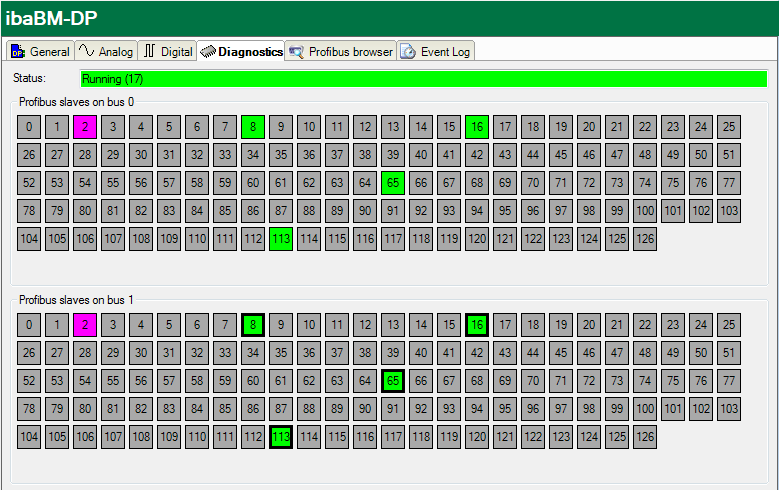779x490 pixels.
Task: Click the General tab DP icon
Action: (18, 51)
